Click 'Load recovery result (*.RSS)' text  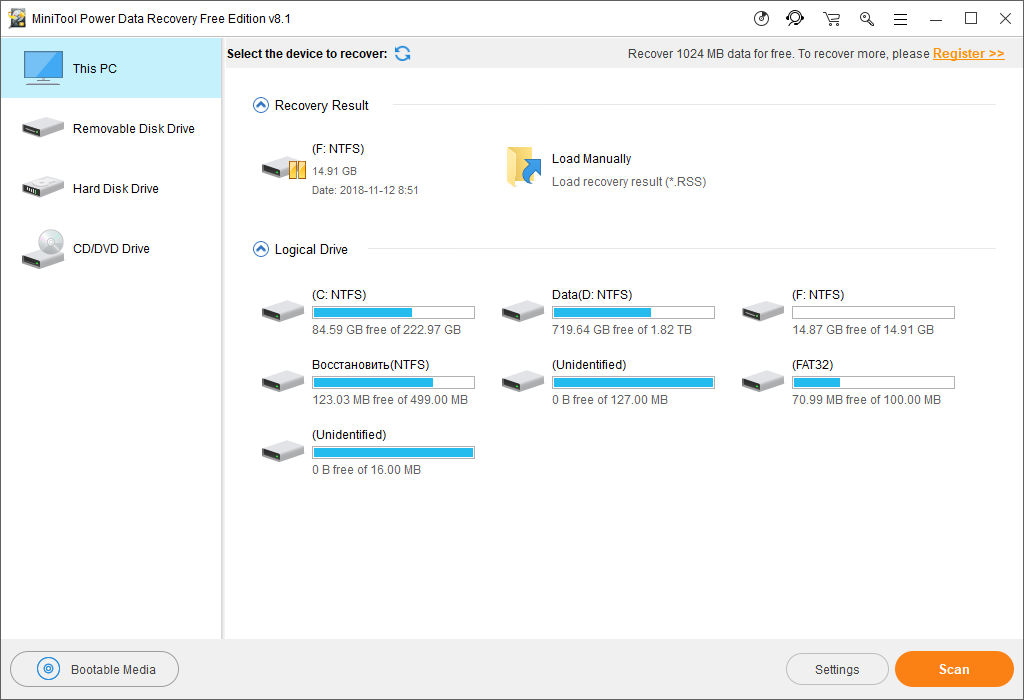[629, 182]
